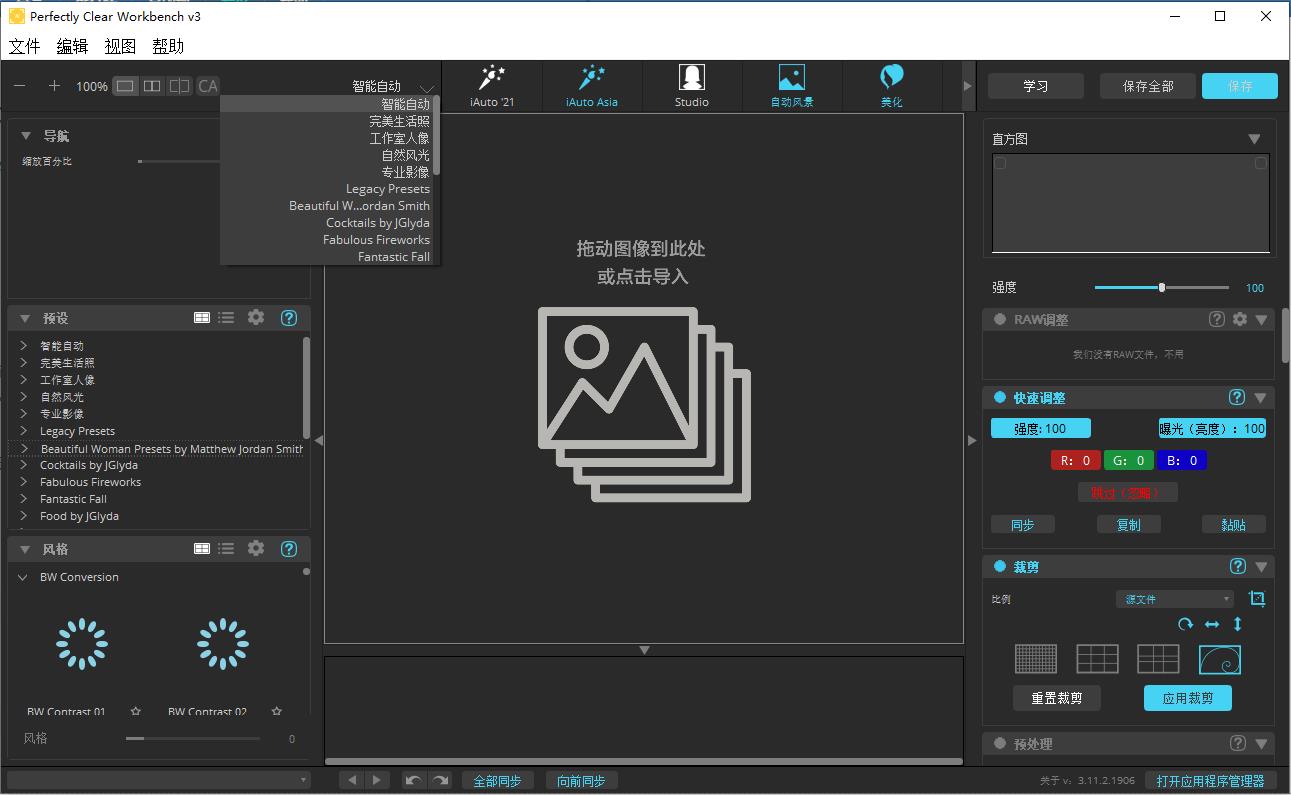Viewport: 1291px width, 795px height.
Task: Click the redo arrow in bottom bar
Action: 439,780
